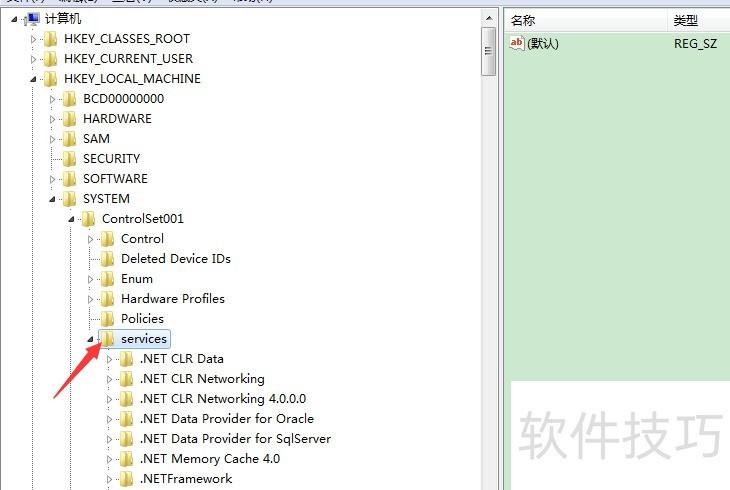This screenshot has height=490, width=730.
Task: Click the SECURITY key folder icon
Action: pyautogui.click(x=69, y=159)
